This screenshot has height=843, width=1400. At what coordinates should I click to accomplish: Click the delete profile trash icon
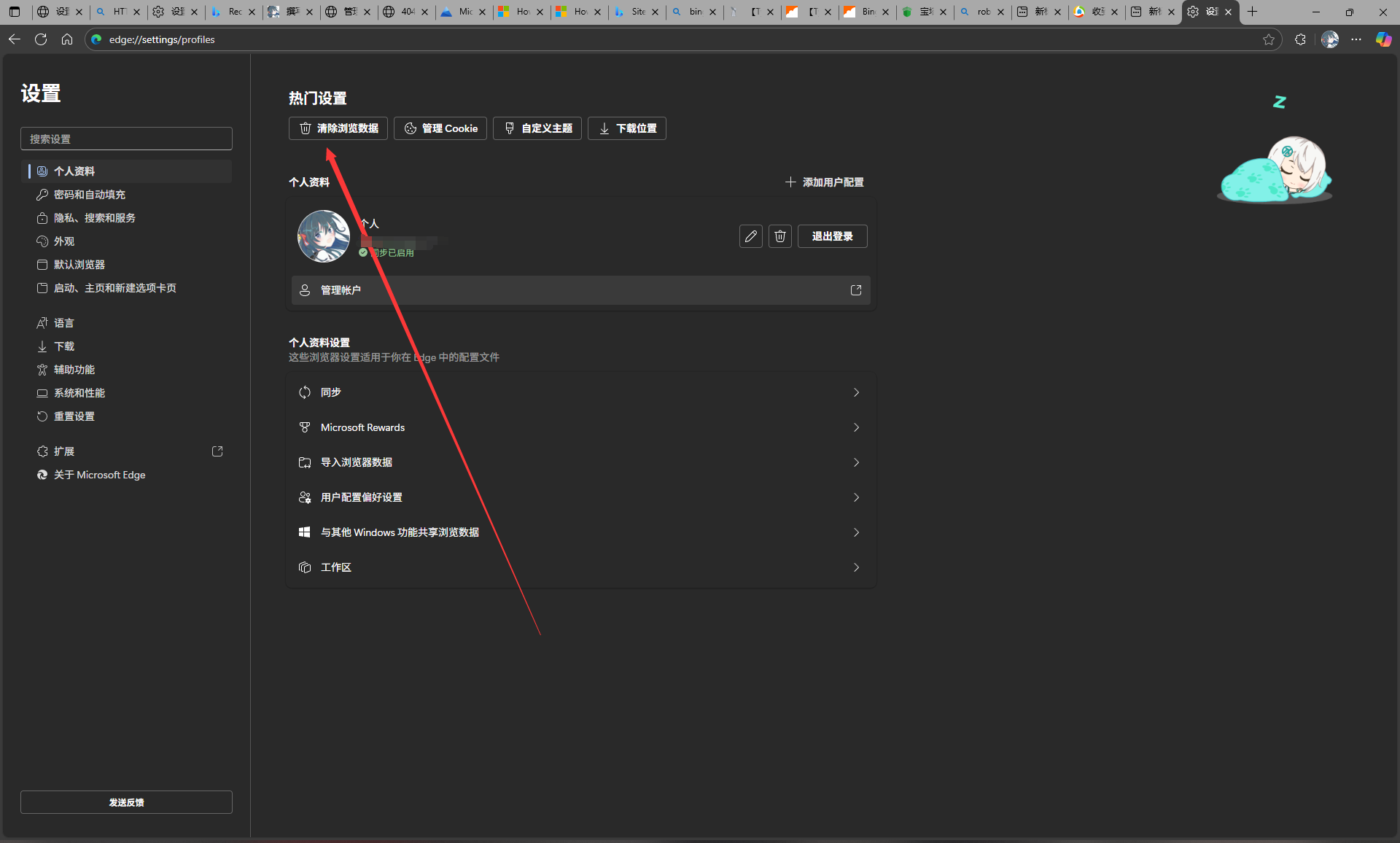tap(779, 236)
